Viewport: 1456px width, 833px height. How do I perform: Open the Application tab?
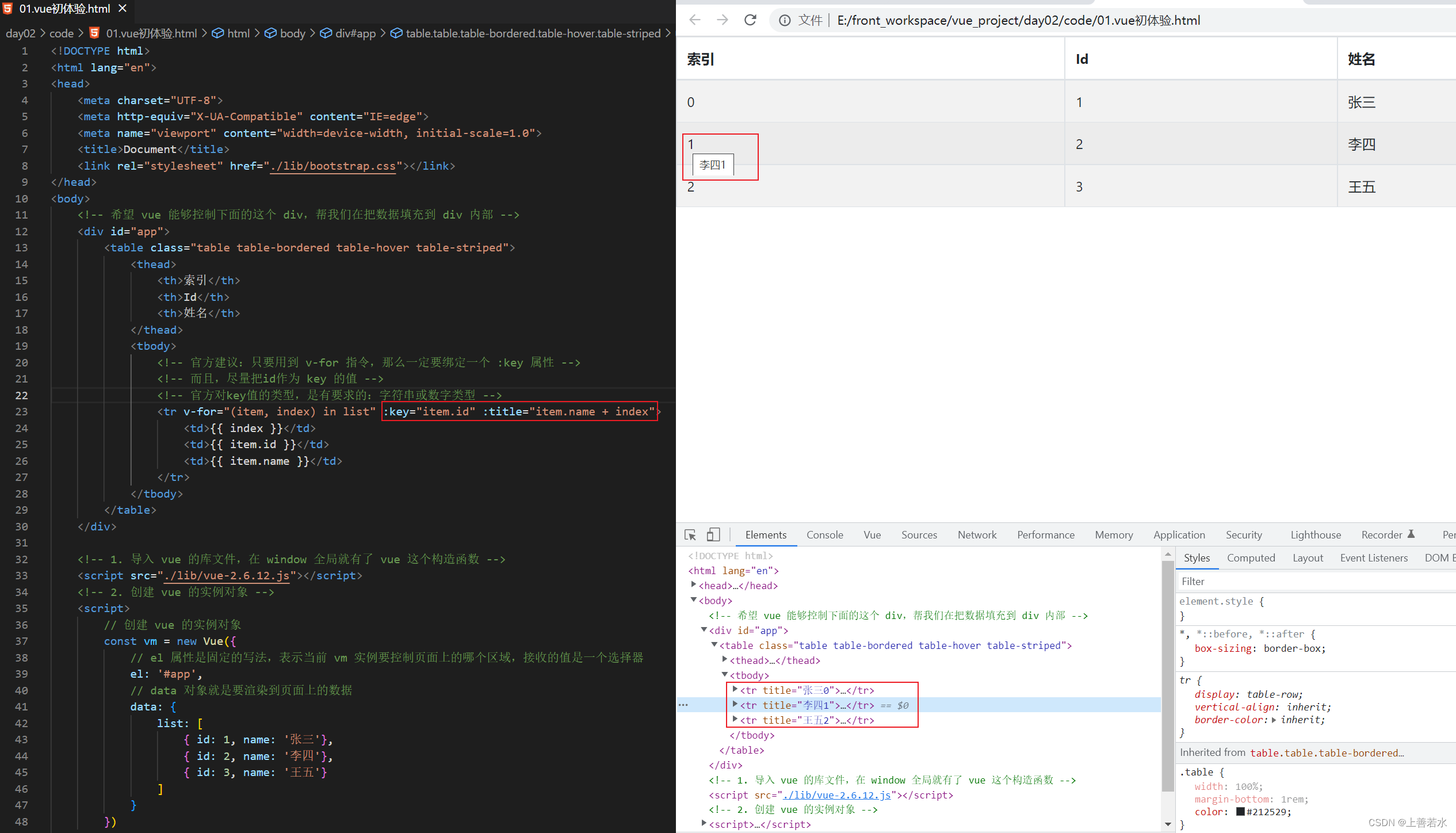coord(1179,535)
